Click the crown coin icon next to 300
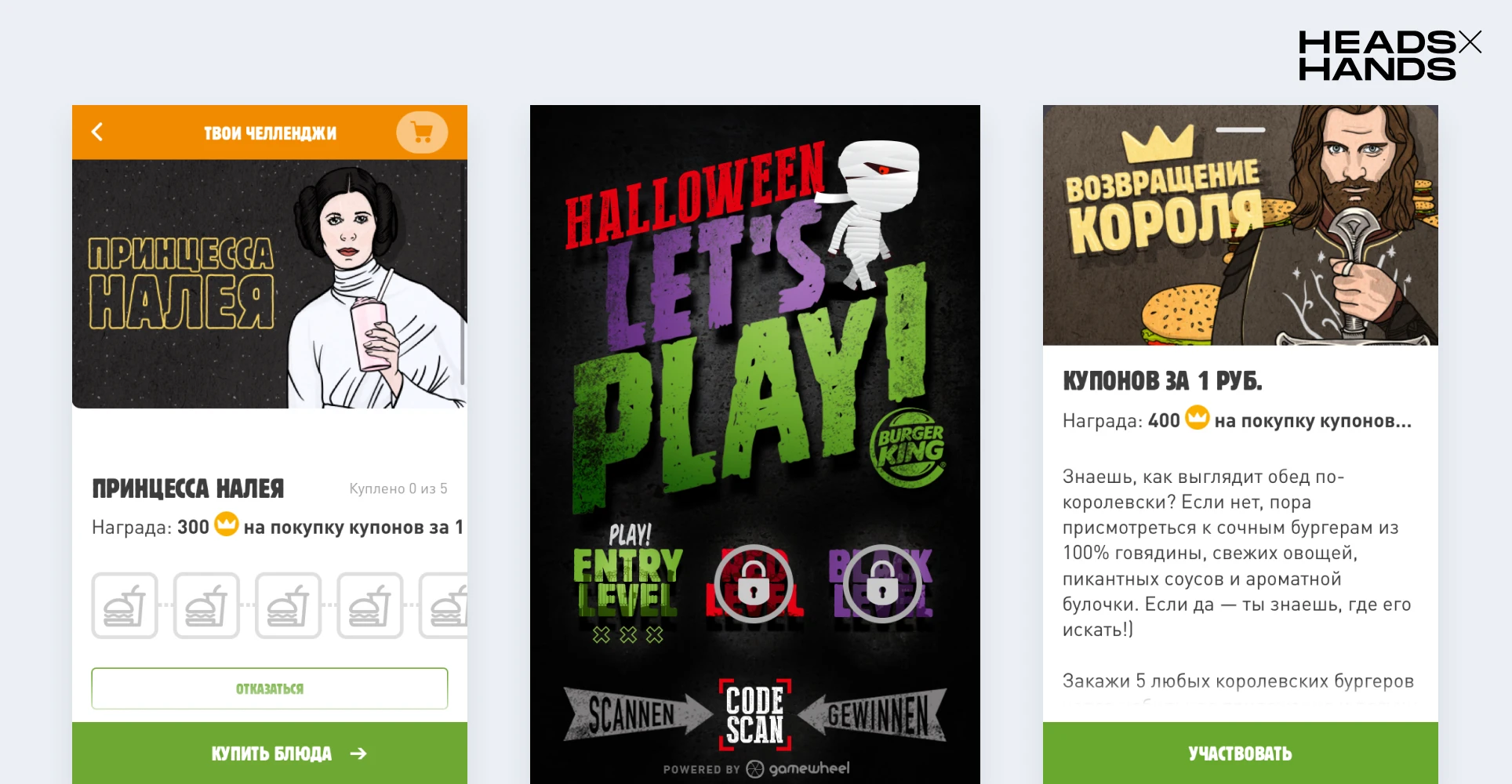This screenshot has height=784, width=1512. pos(227,524)
